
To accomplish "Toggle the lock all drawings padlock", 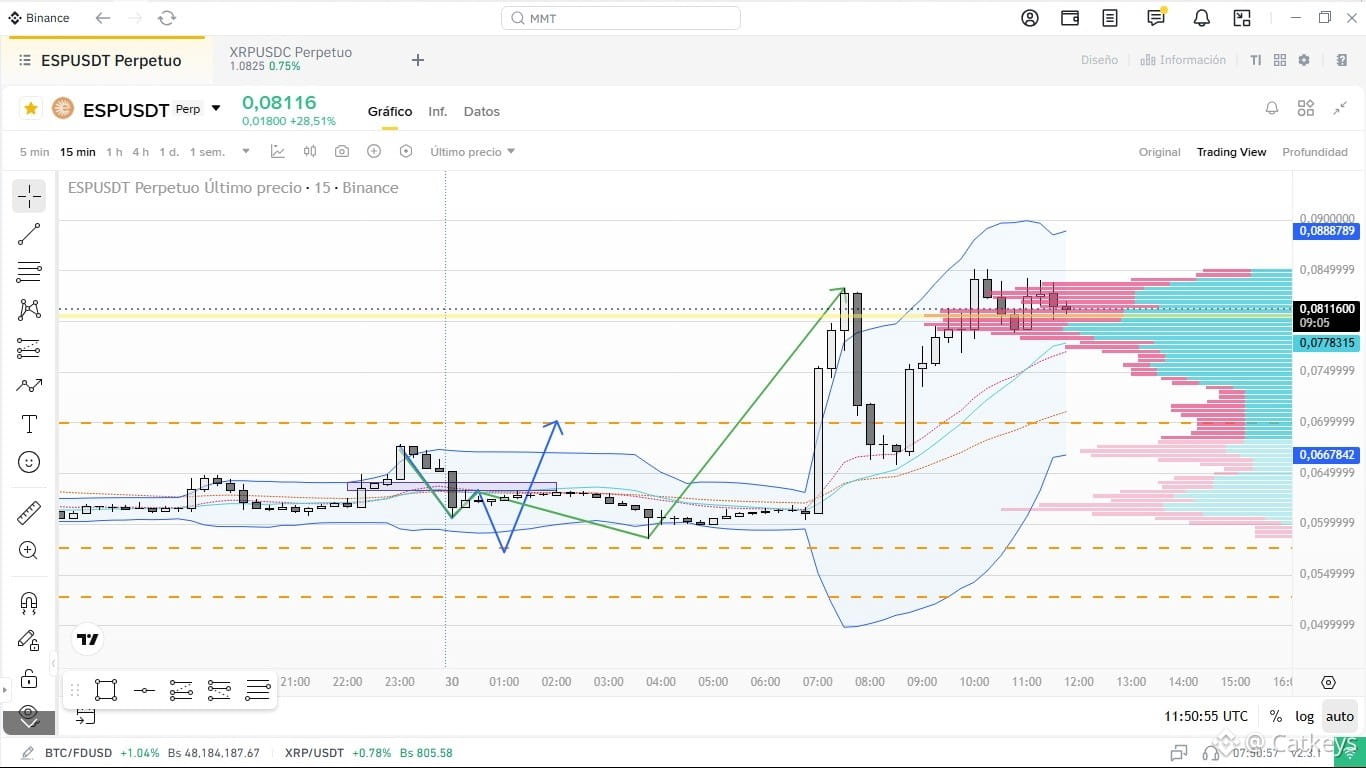I will click(29, 679).
